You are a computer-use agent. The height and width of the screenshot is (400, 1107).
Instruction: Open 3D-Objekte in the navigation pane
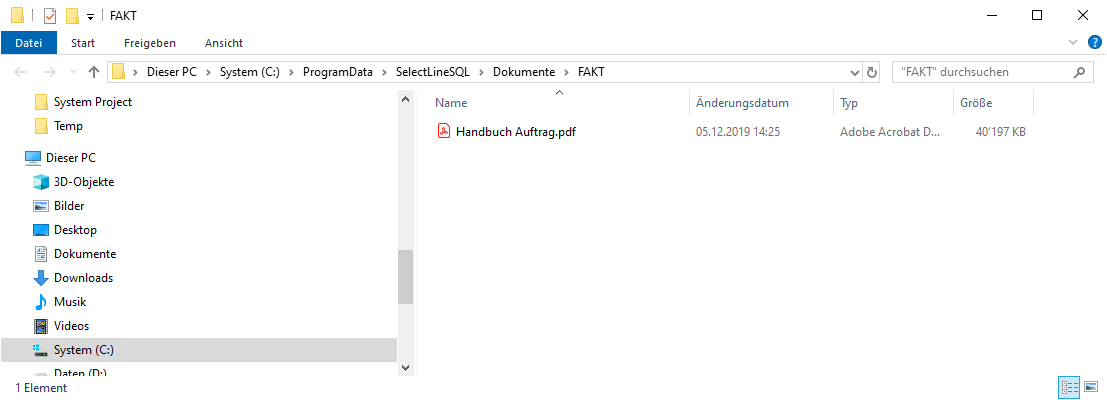[x=83, y=182]
